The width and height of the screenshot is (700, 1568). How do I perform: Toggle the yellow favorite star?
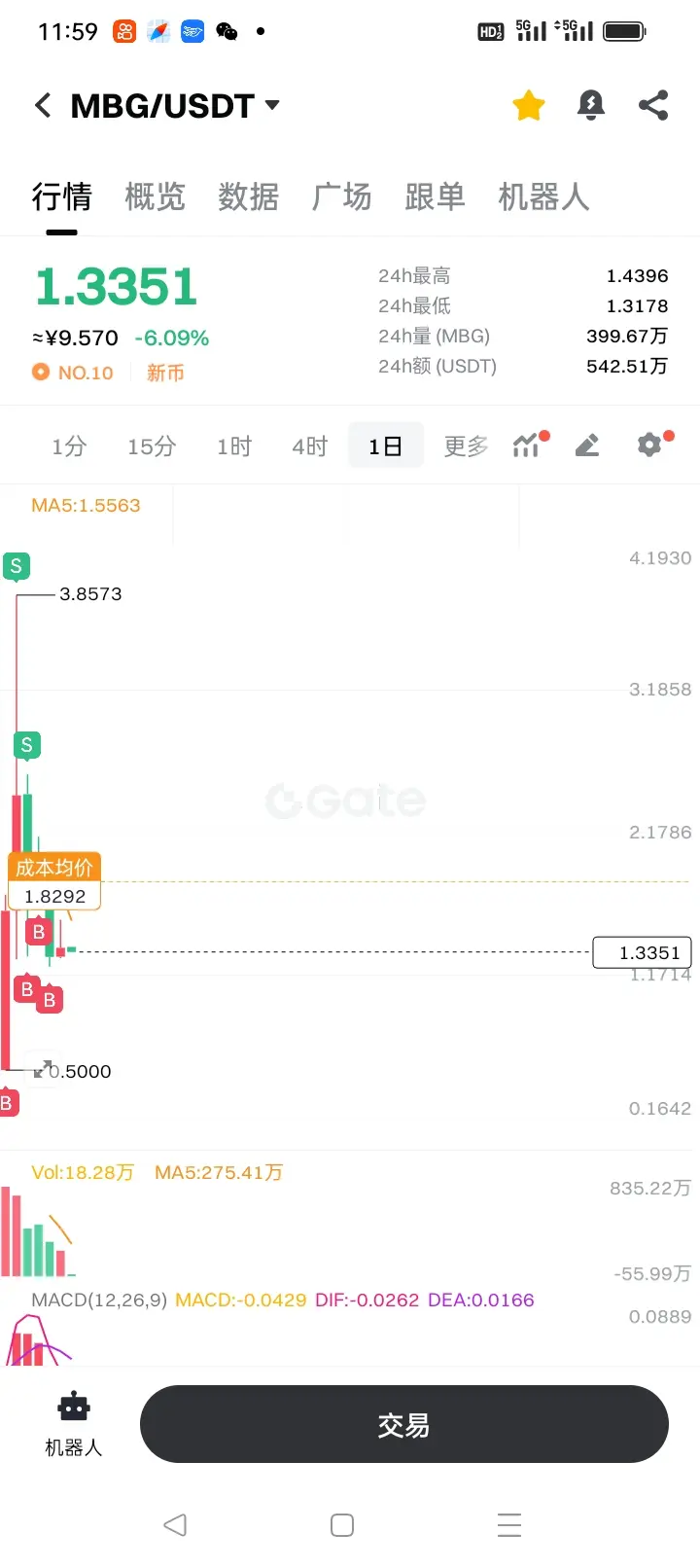(529, 105)
